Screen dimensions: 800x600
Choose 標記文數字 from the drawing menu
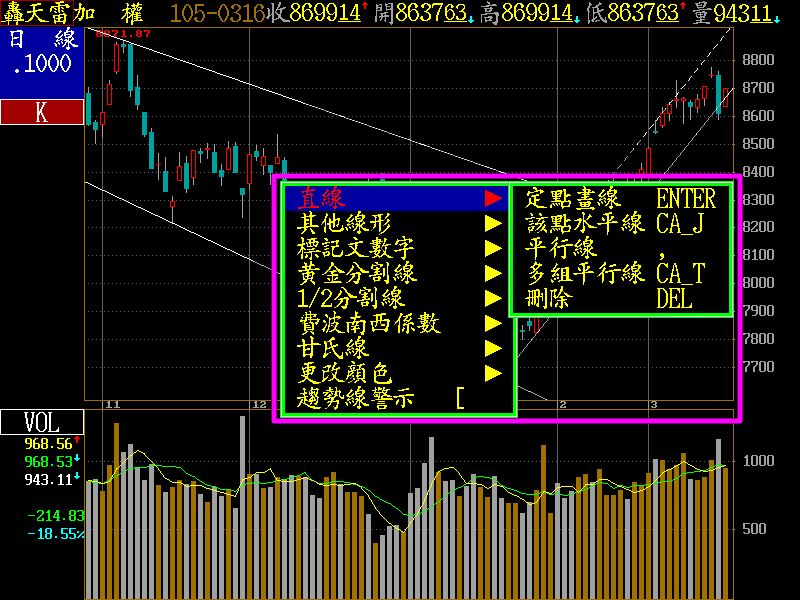click(356, 248)
